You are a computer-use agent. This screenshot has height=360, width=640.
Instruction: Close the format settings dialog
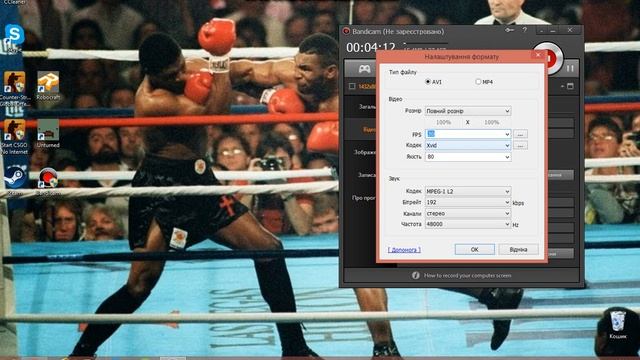538,55
